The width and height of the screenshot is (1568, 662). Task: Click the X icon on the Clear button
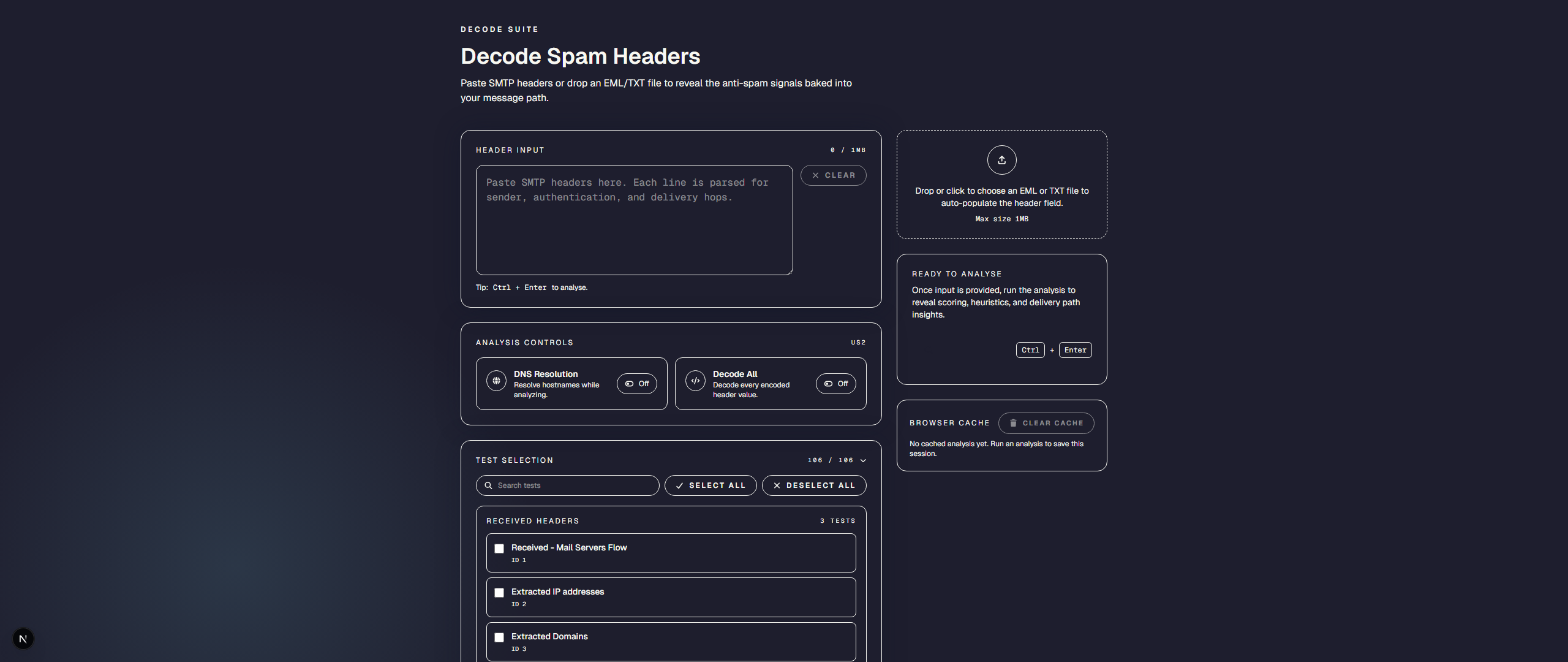[815, 175]
